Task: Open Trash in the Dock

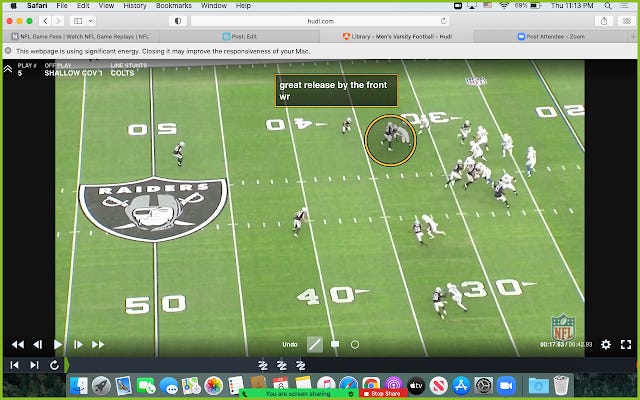Action: [x=561, y=386]
